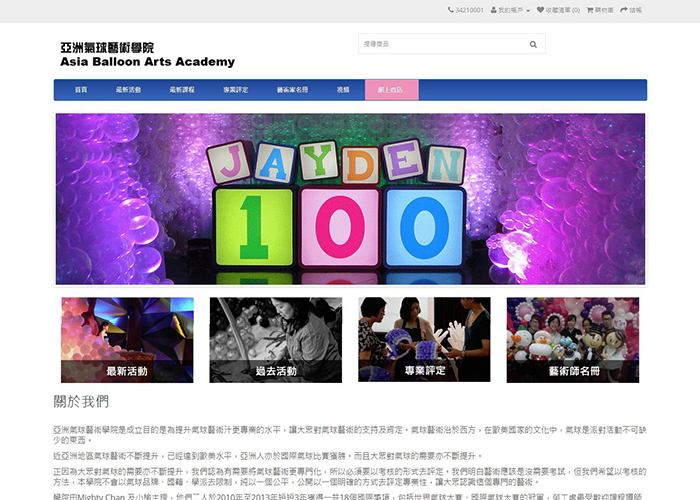Open the shopping cart icon 購物車
The width and height of the screenshot is (700, 500).
590,9
